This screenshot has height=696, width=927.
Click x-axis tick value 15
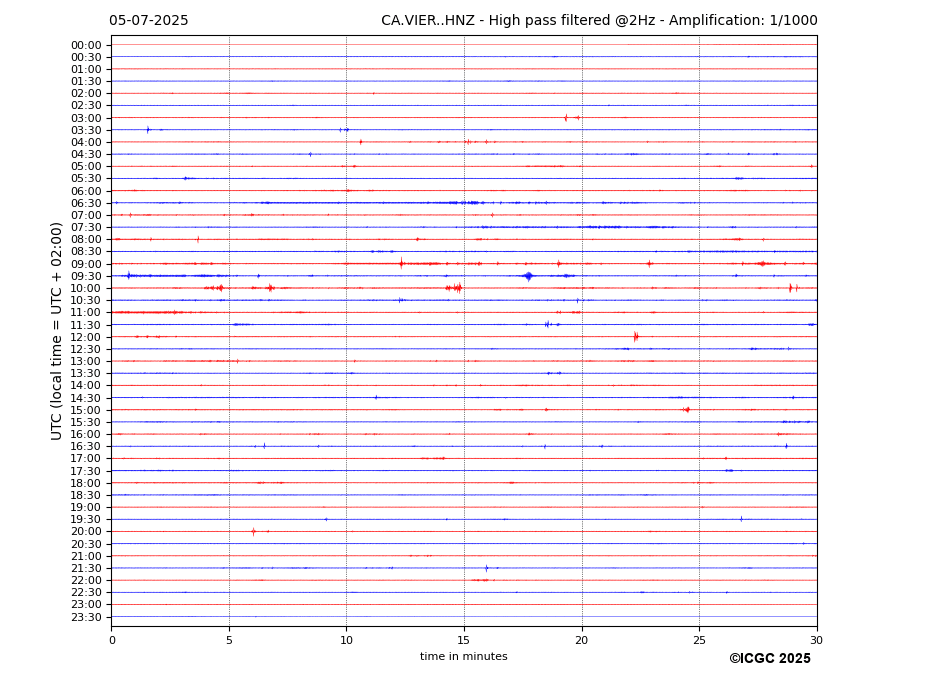(x=464, y=640)
